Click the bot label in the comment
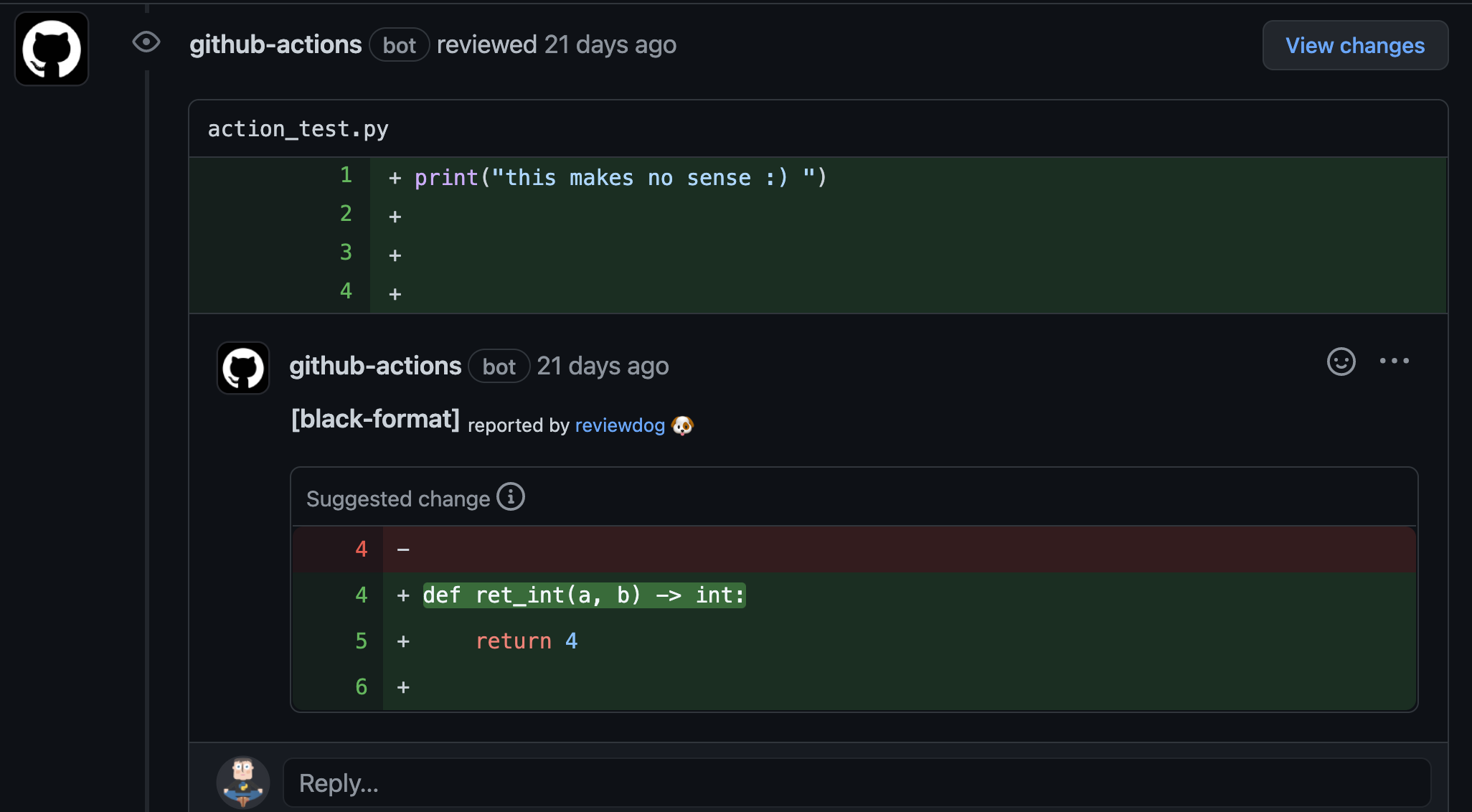 coord(499,367)
